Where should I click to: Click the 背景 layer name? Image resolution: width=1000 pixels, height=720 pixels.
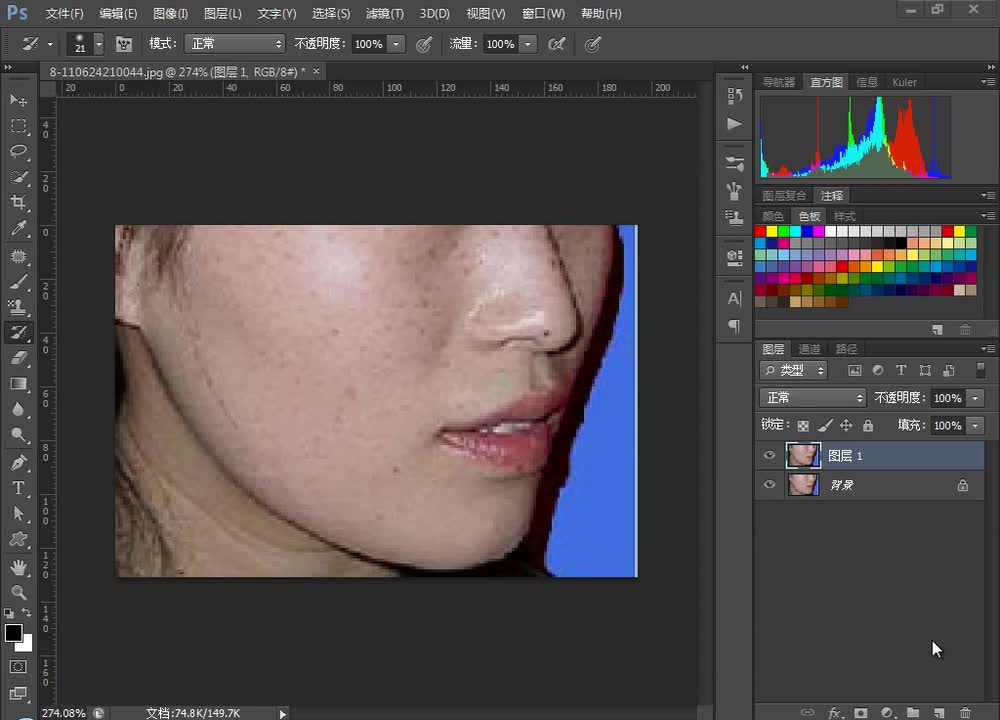pos(841,485)
